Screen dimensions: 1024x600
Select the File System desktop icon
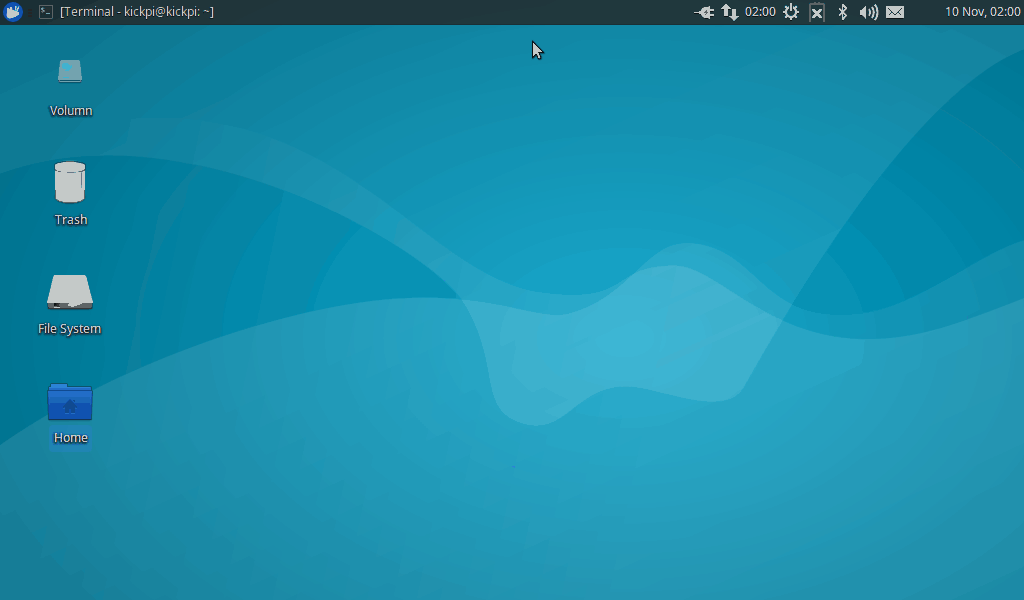(70, 292)
